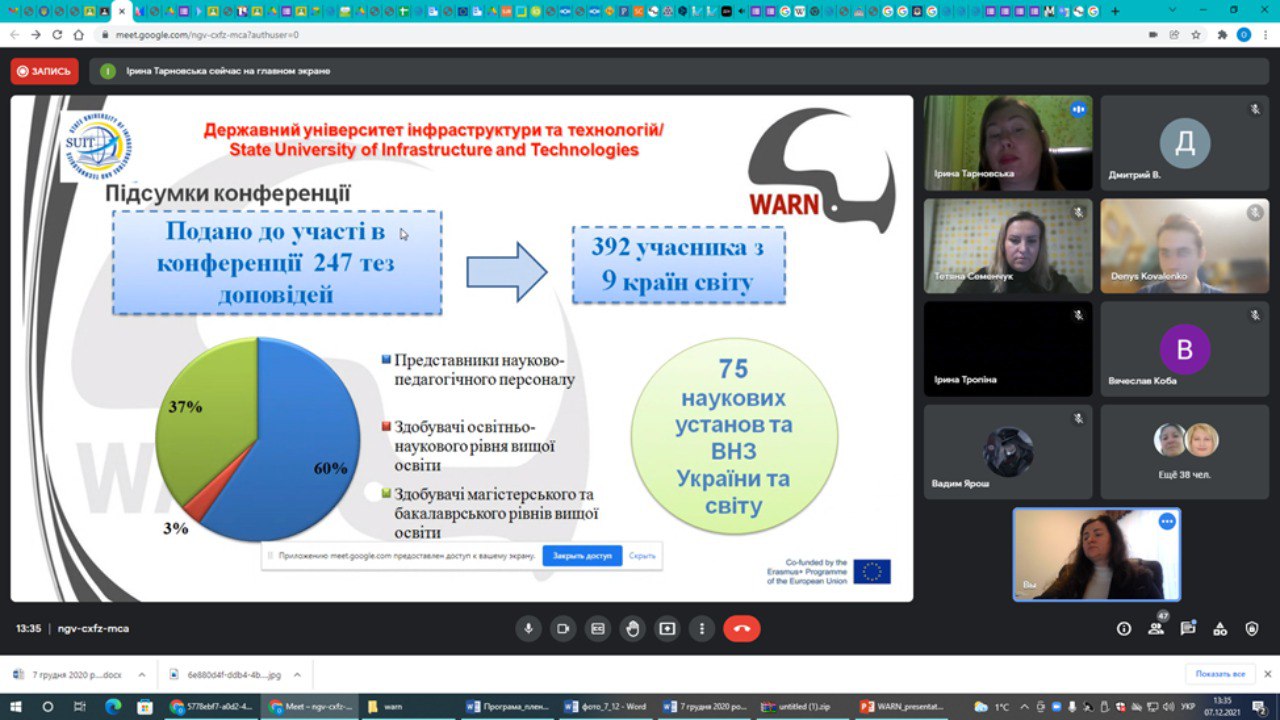Open meeting details info icon
Screen dimensions: 1280x720
[x=1124, y=629]
